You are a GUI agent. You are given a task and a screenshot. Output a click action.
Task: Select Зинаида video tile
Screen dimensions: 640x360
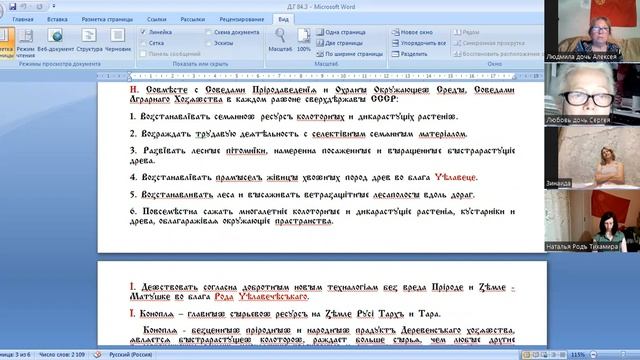tap(592, 157)
